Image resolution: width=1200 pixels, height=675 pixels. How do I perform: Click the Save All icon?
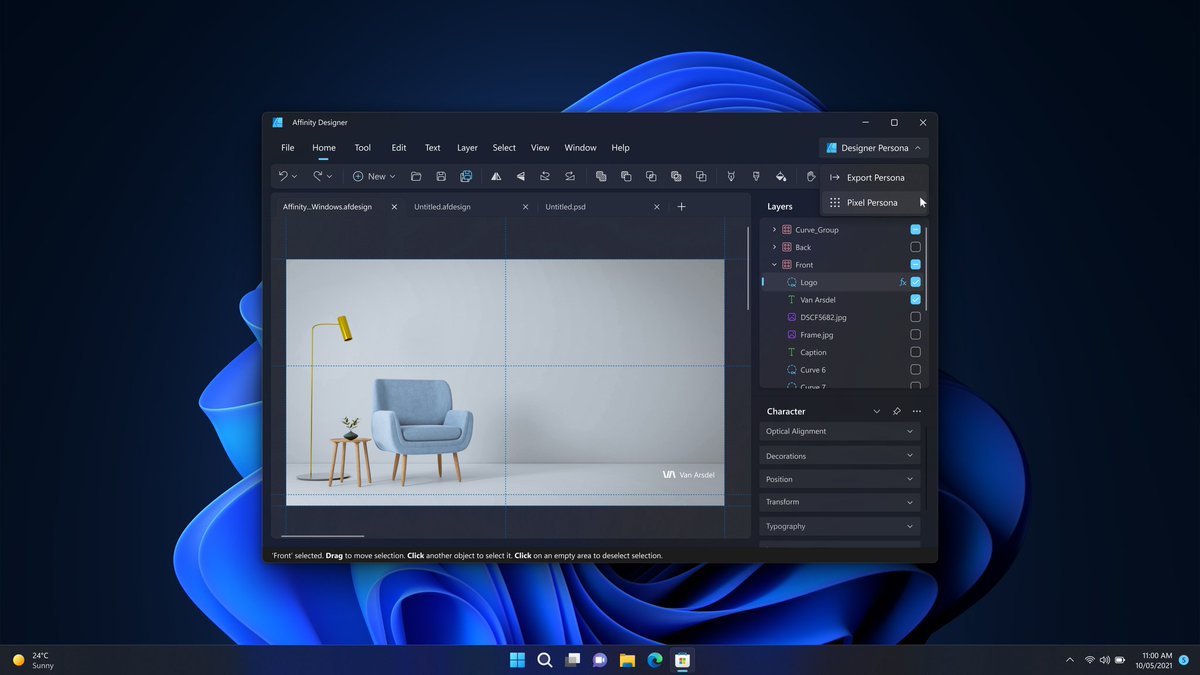pyautogui.click(x=466, y=176)
